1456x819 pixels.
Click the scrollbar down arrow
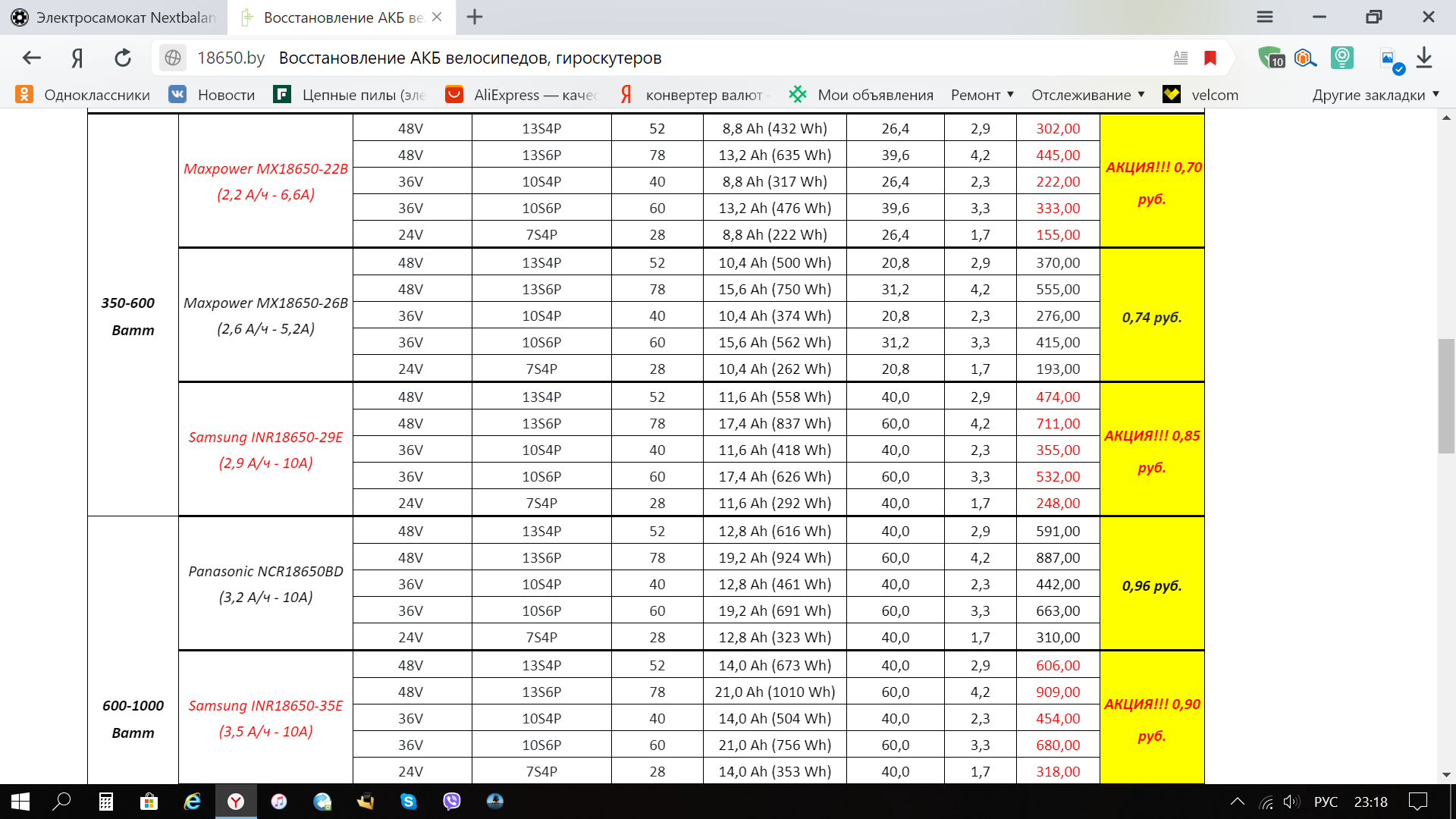point(1446,775)
